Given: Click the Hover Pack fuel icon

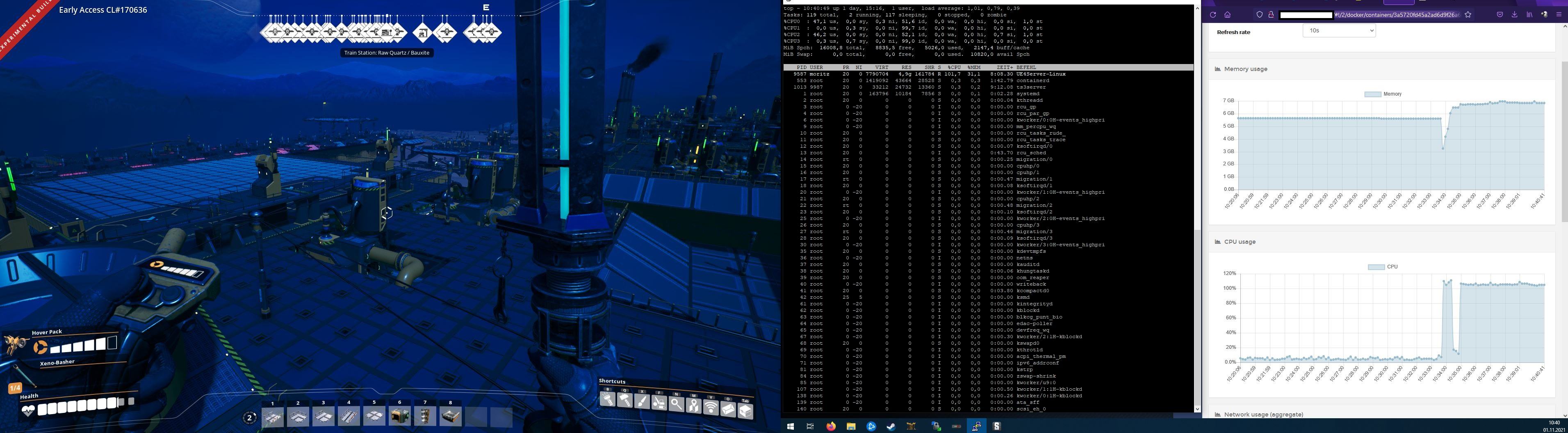Looking at the screenshot, I should click(40, 347).
